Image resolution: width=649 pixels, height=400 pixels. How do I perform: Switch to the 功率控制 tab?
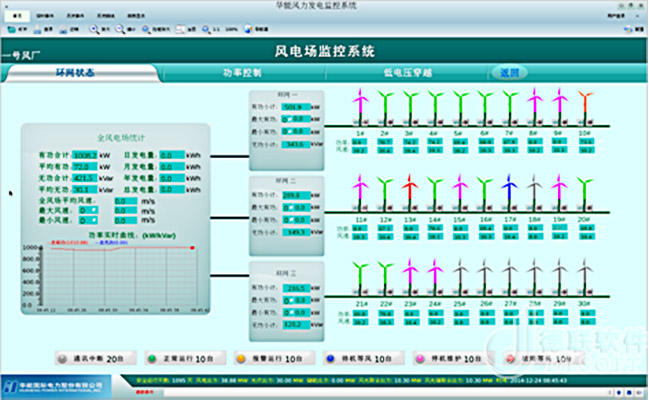(x=241, y=73)
